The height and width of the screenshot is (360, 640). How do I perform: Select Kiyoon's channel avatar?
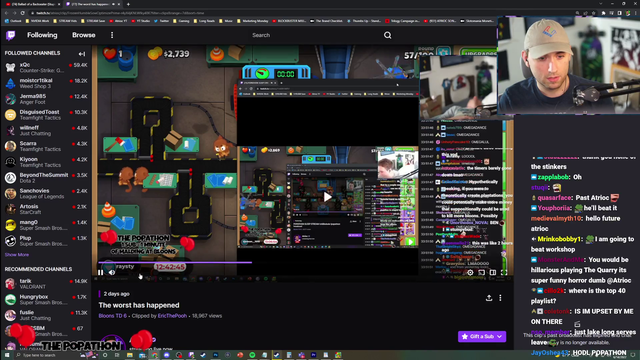click(10, 162)
